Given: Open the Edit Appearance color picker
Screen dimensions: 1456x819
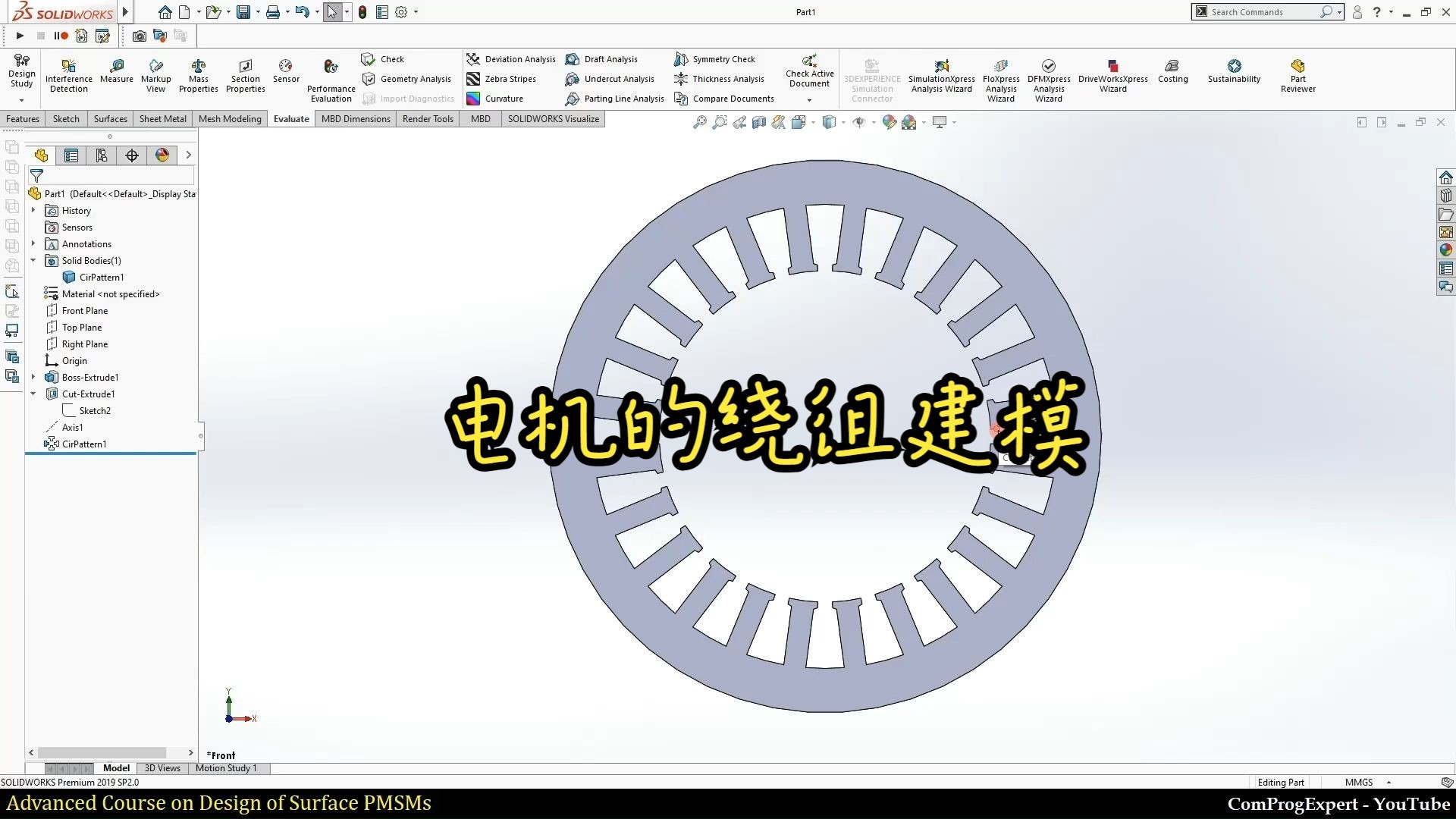Looking at the screenshot, I should 890,122.
